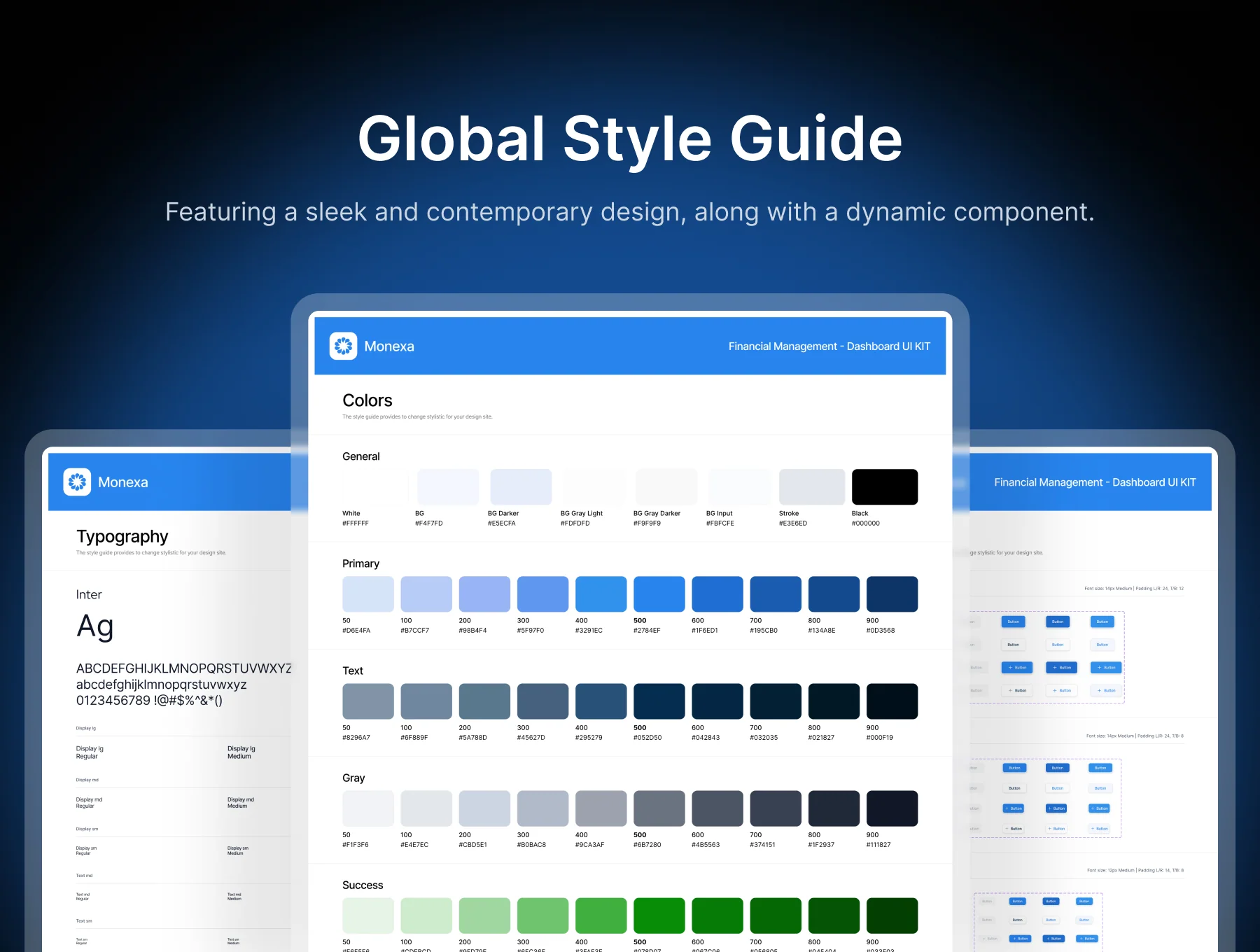Select the Gray 400 swatch #9CA3AF

click(x=601, y=808)
